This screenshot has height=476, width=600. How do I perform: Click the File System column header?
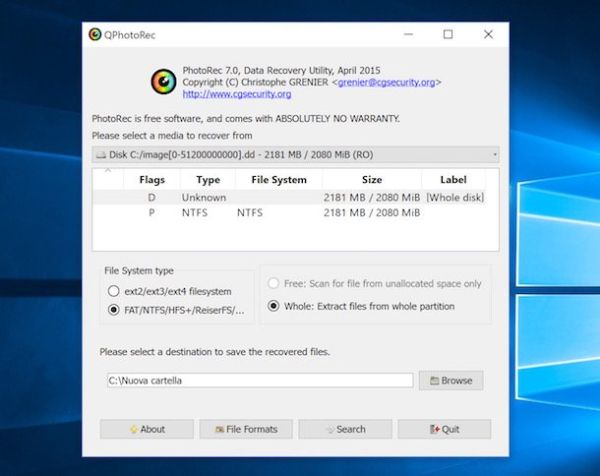tap(278, 180)
